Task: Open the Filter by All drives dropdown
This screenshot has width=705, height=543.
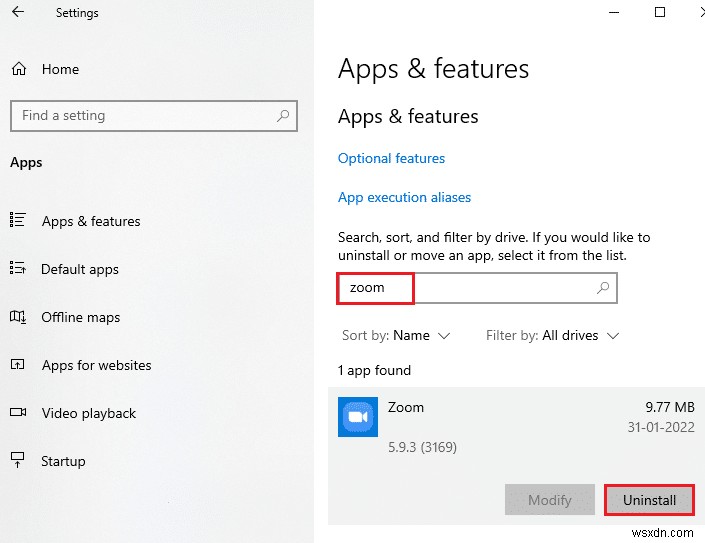Action: point(553,336)
